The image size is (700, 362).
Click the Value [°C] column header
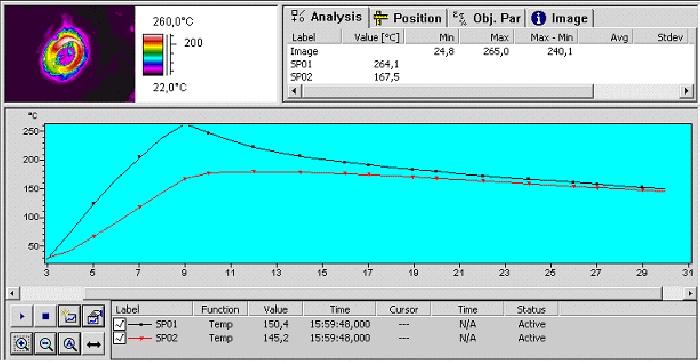coord(373,37)
